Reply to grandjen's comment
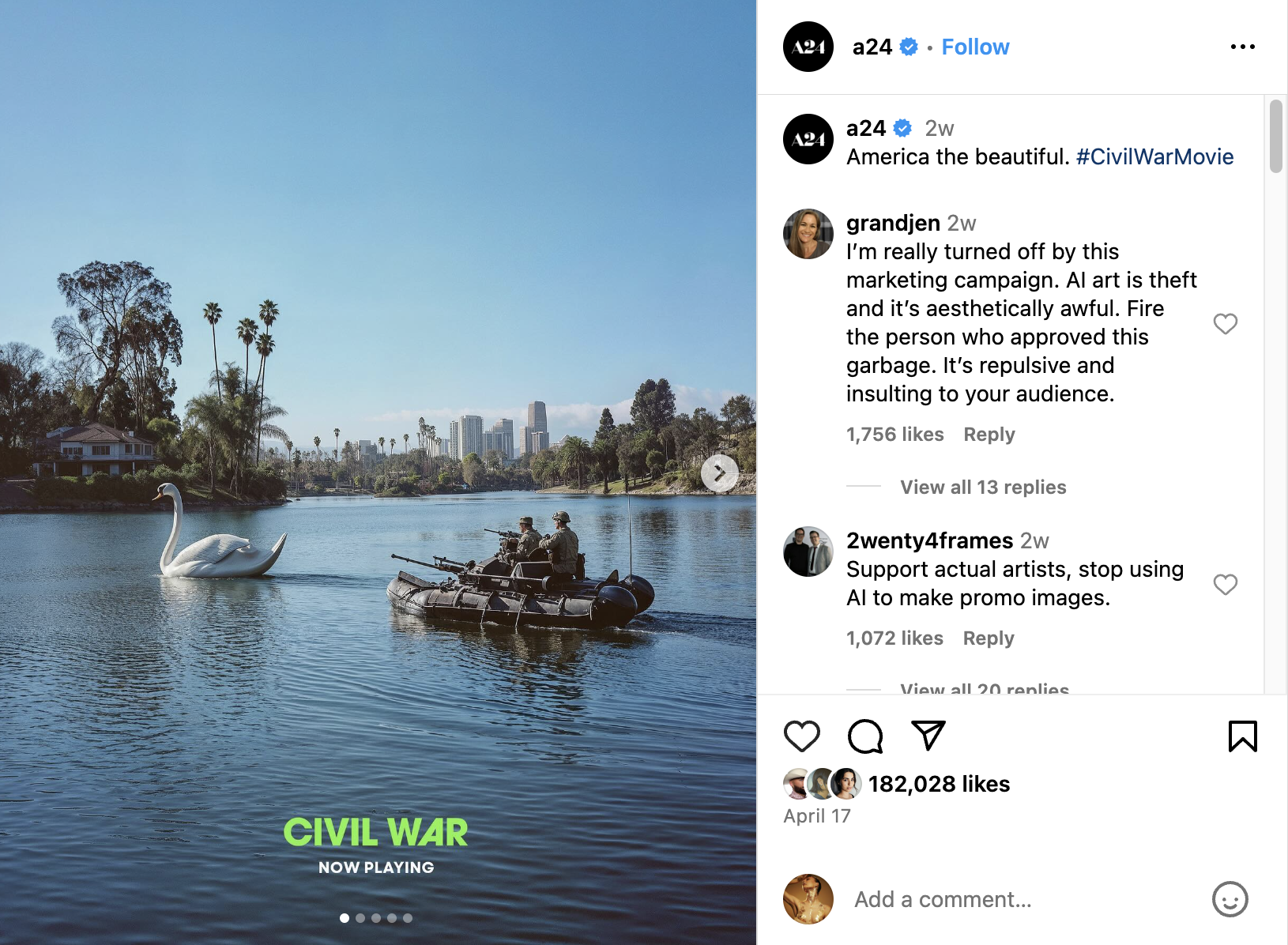The width and height of the screenshot is (1288, 945). [x=989, y=435]
